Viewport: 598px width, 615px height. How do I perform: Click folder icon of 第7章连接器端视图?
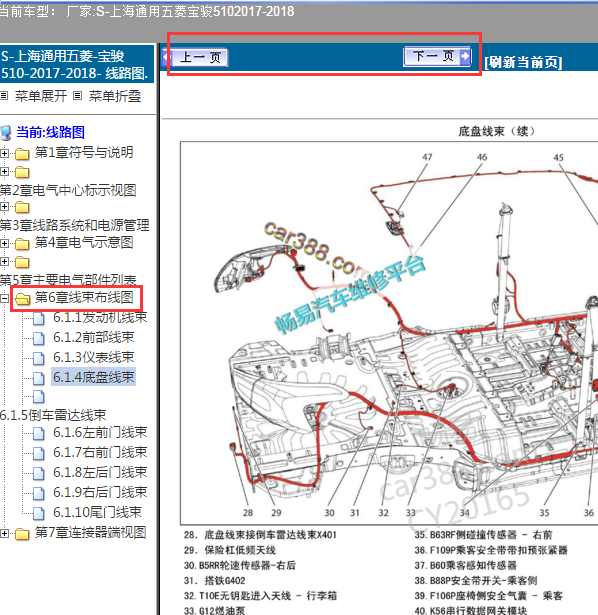(22, 534)
